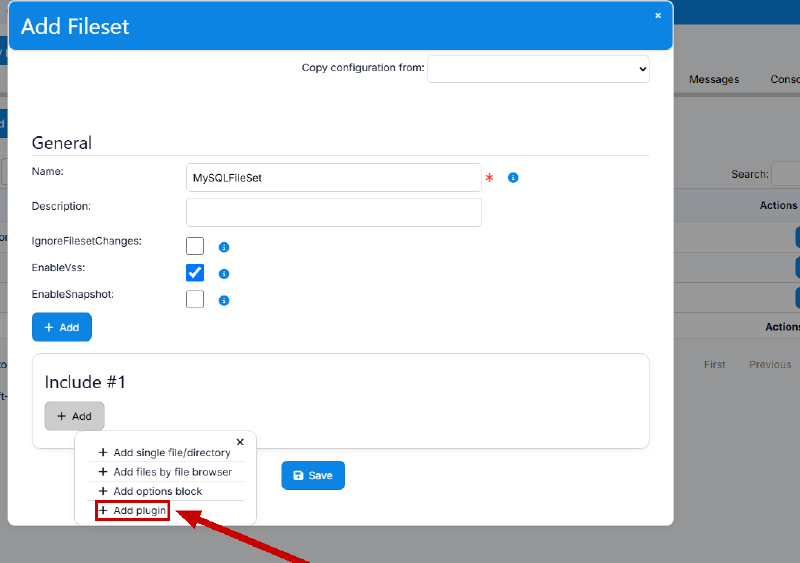Viewport: 800px width, 563px height.
Task: Close the Add Fileset dialog
Action: 658,16
